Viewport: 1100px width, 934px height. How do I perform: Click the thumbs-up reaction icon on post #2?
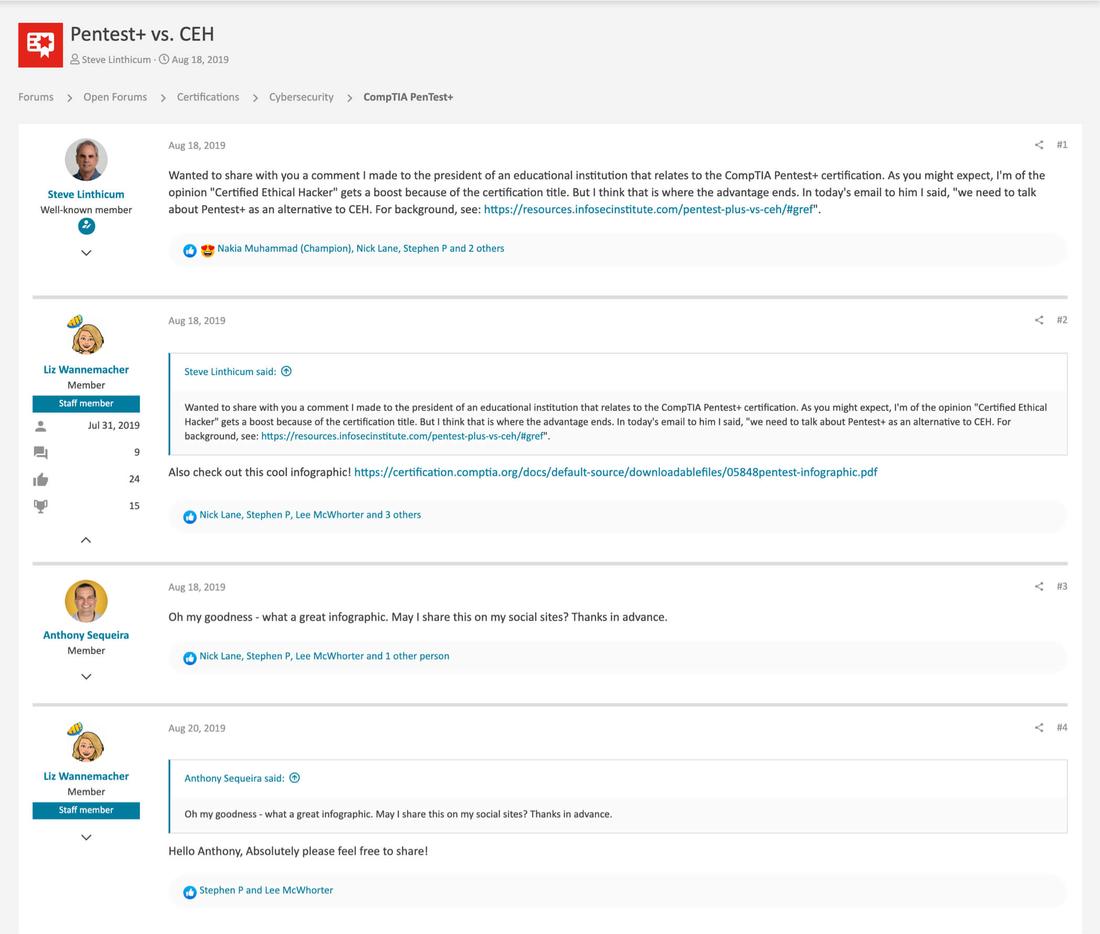click(190, 516)
